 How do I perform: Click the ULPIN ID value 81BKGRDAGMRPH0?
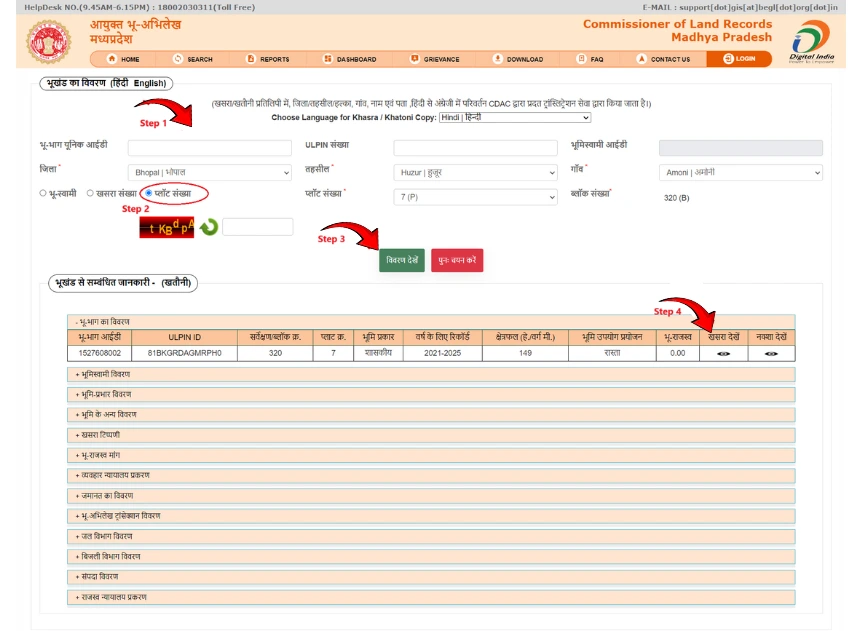184,353
